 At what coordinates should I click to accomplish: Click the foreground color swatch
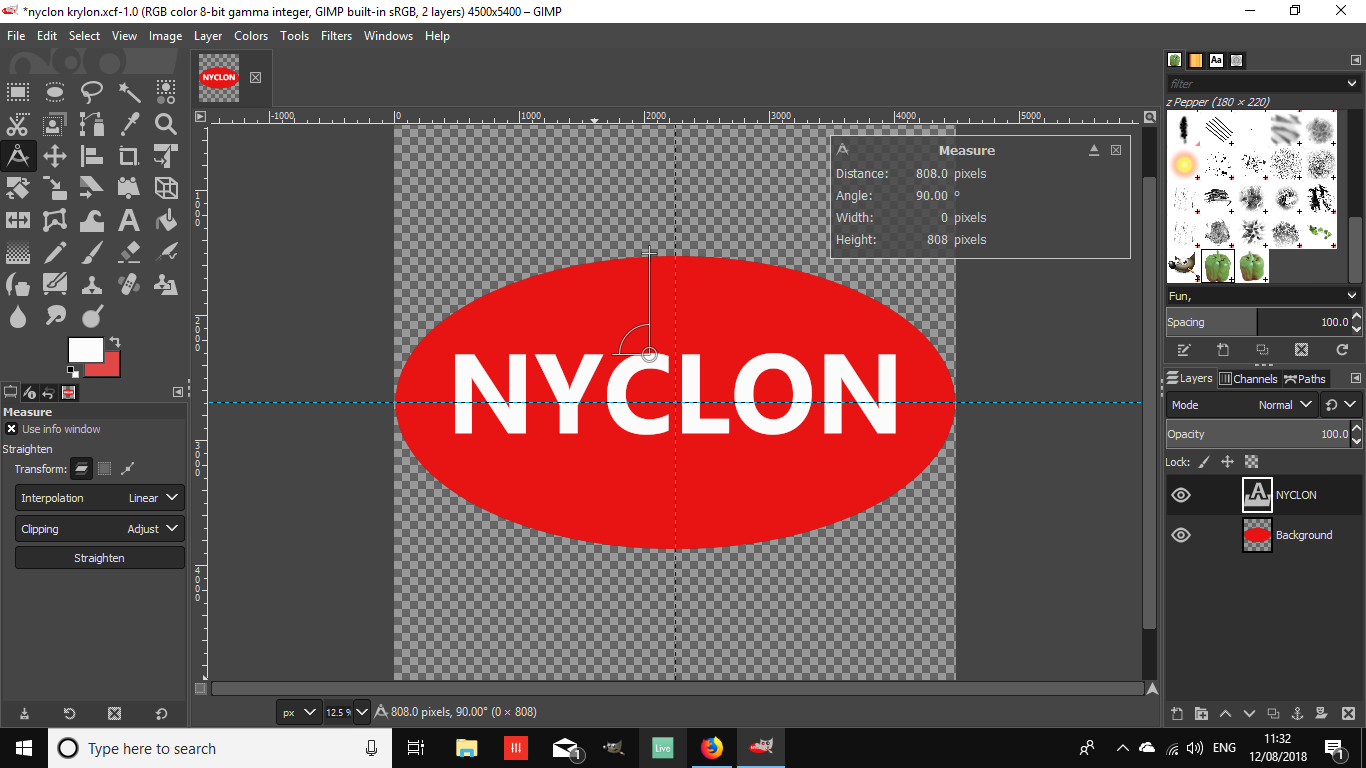click(x=85, y=350)
